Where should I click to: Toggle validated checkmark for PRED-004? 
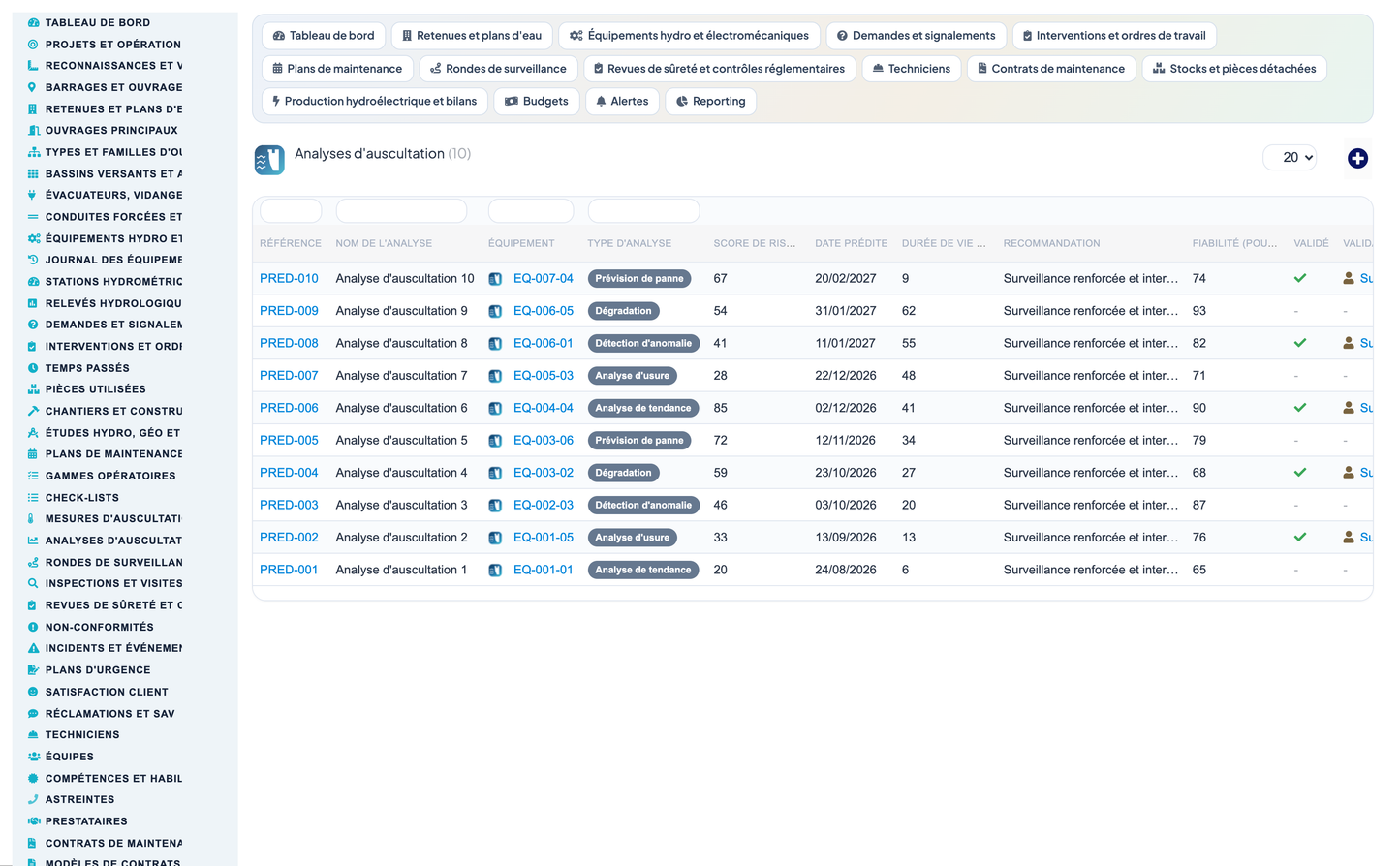click(1300, 473)
